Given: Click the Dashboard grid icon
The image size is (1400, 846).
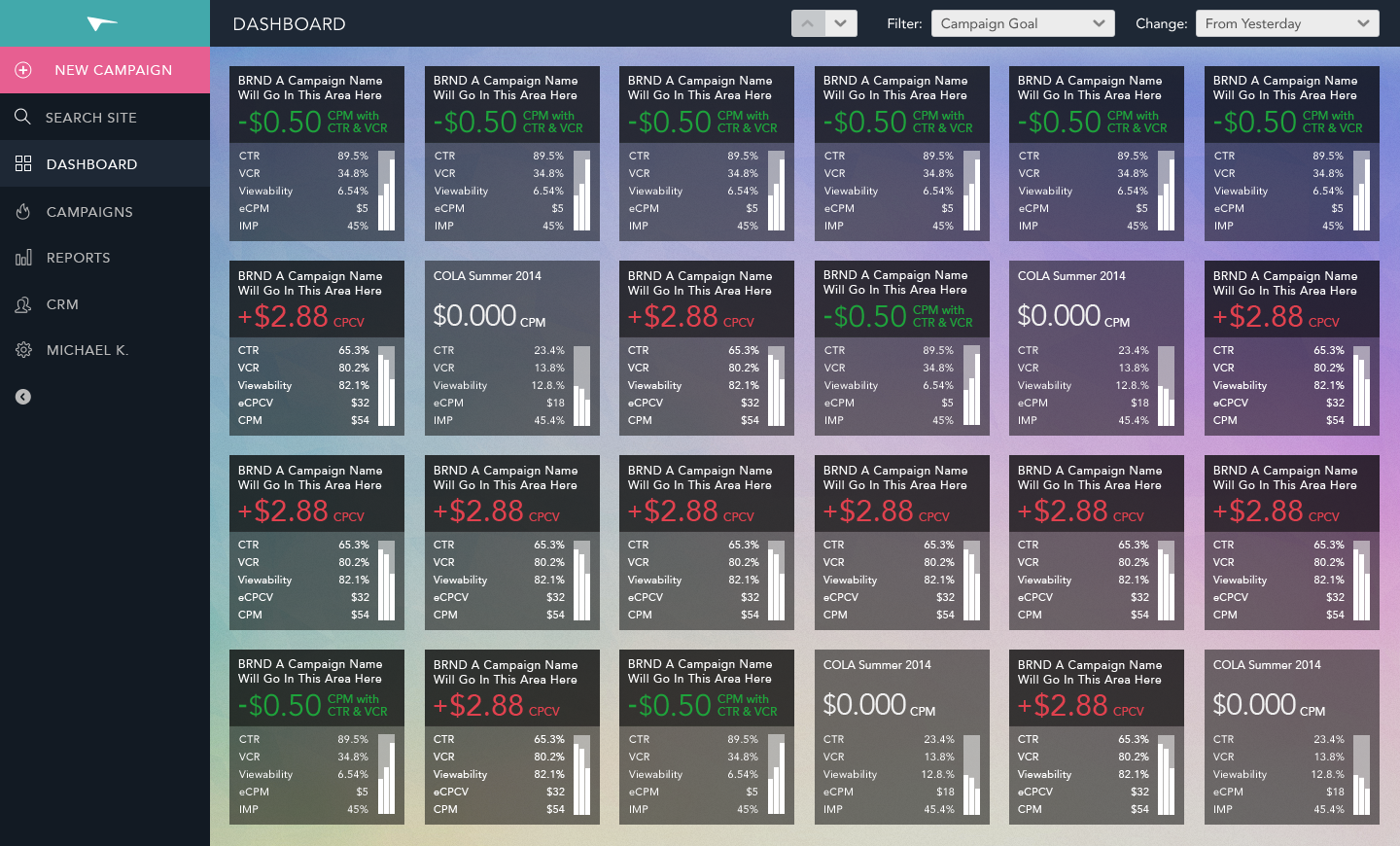Looking at the screenshot, I should click(x=23, y=163).
